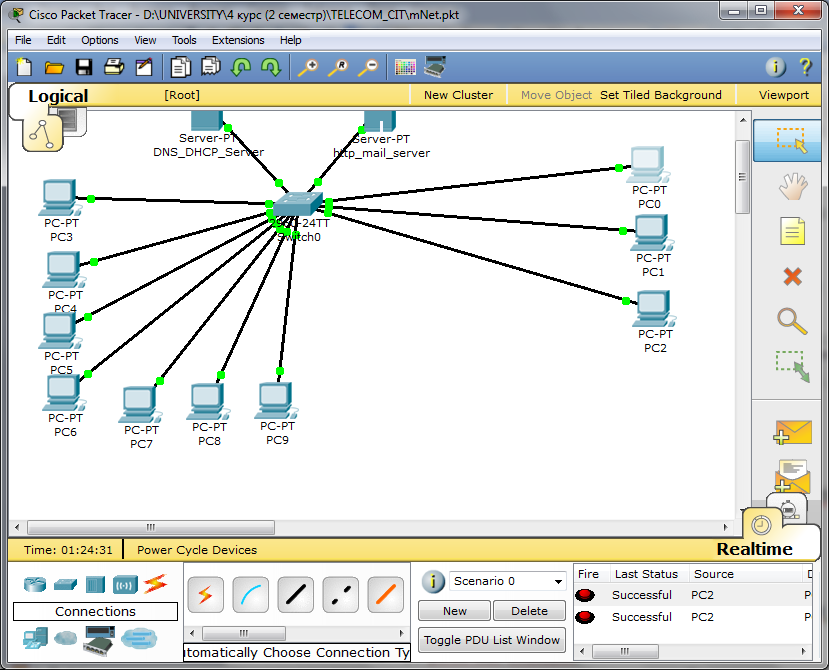Open the Activity Wizard icon
The height and width of the screenshot is (670, 829).
[144, 67]
